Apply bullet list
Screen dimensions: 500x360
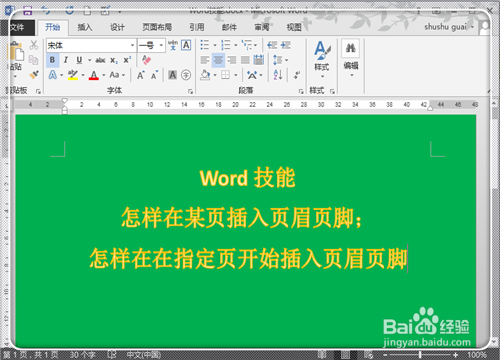205,45
